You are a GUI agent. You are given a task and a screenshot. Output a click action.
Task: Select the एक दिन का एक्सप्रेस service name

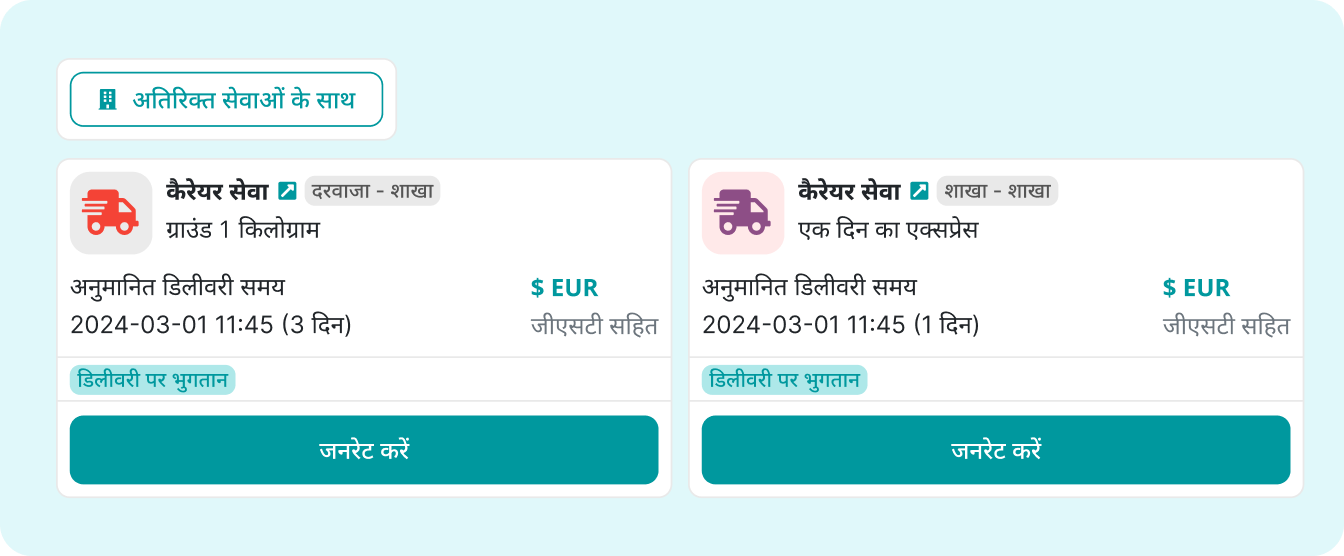point(889,230)
